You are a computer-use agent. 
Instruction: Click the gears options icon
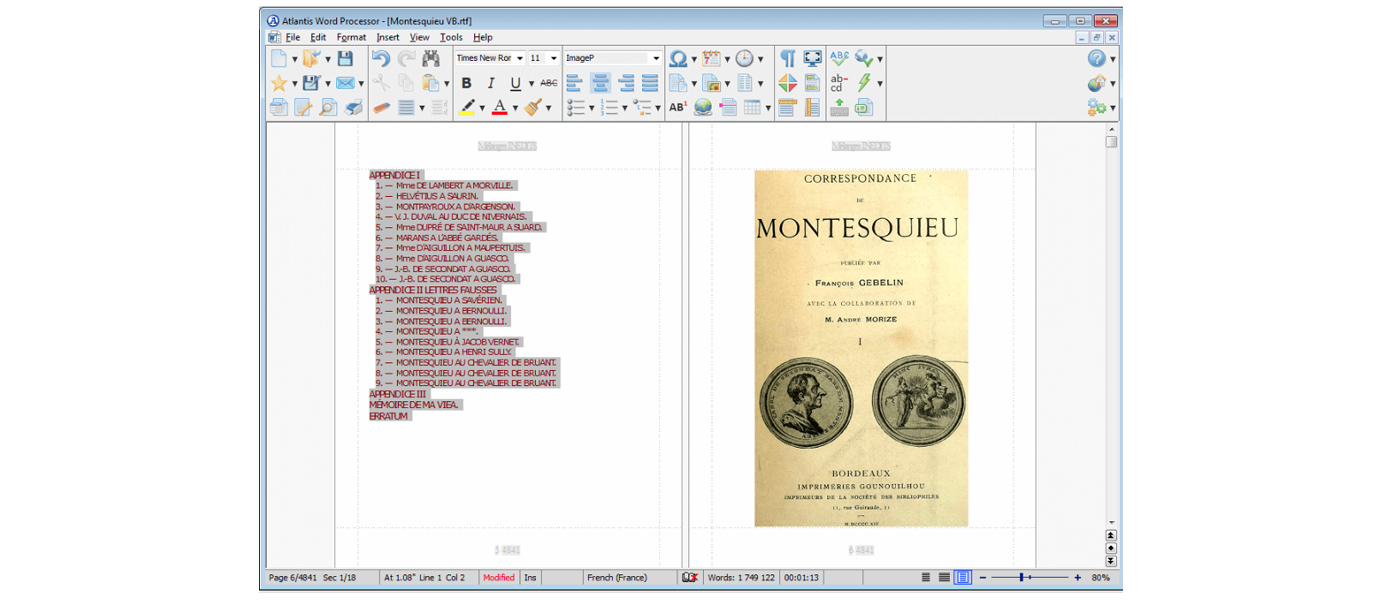[1097, 107]
